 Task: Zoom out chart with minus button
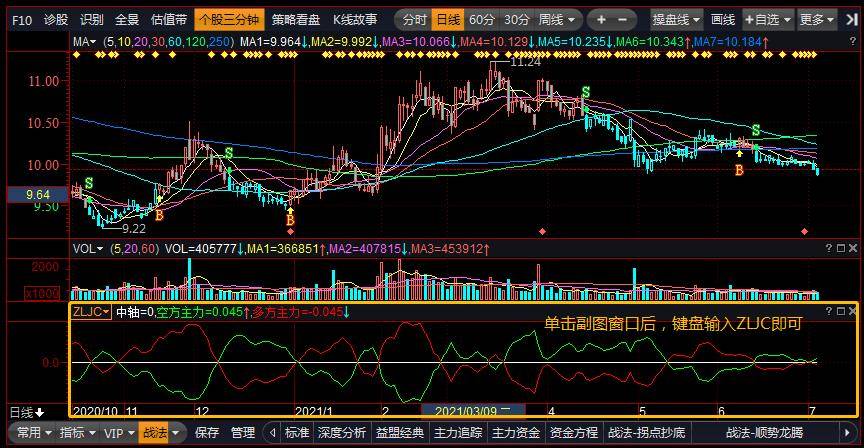coord(623,20)
